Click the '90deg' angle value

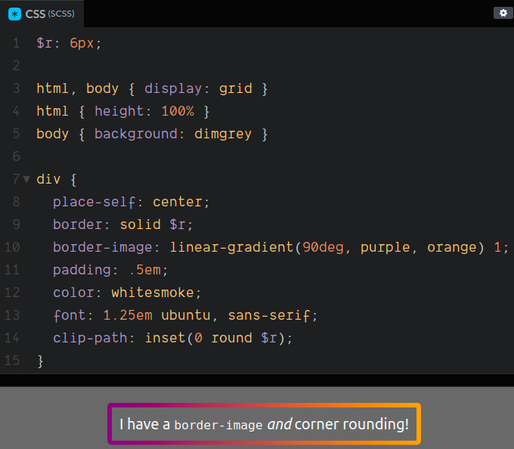(323, 247)
